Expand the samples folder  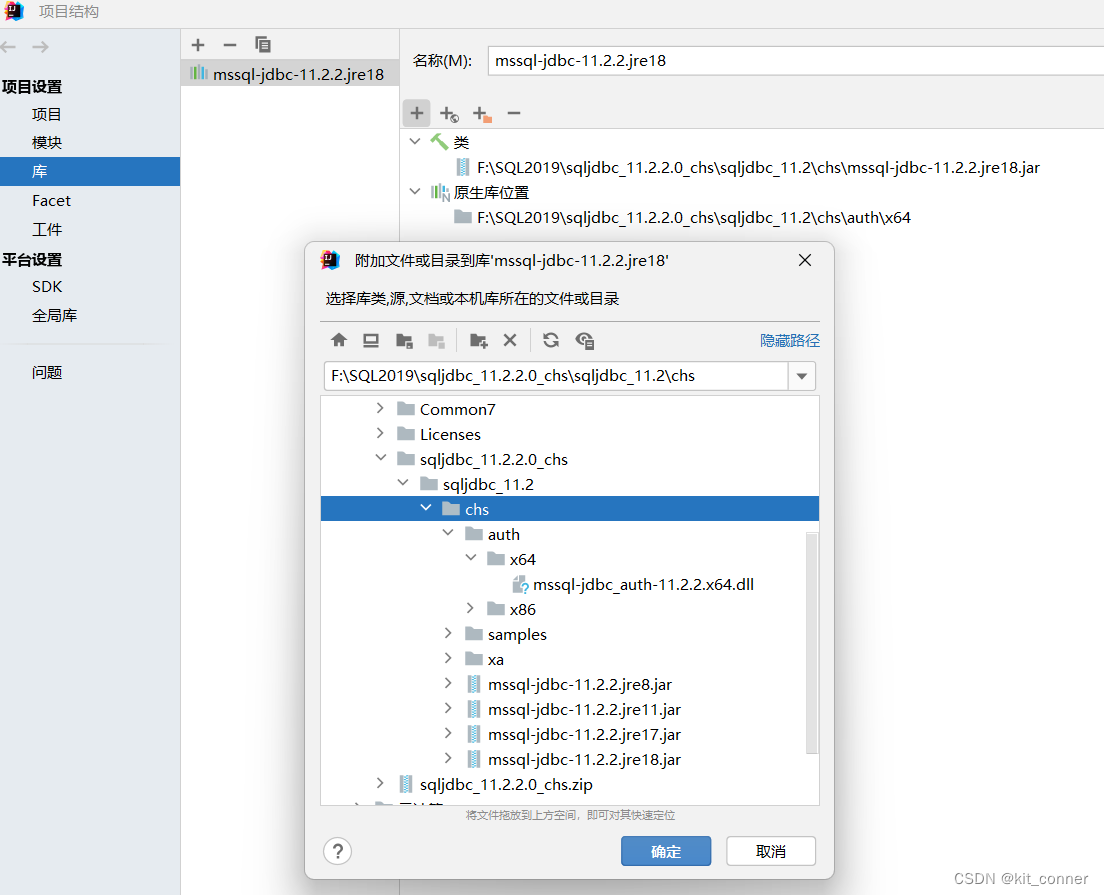click(448, 633)
